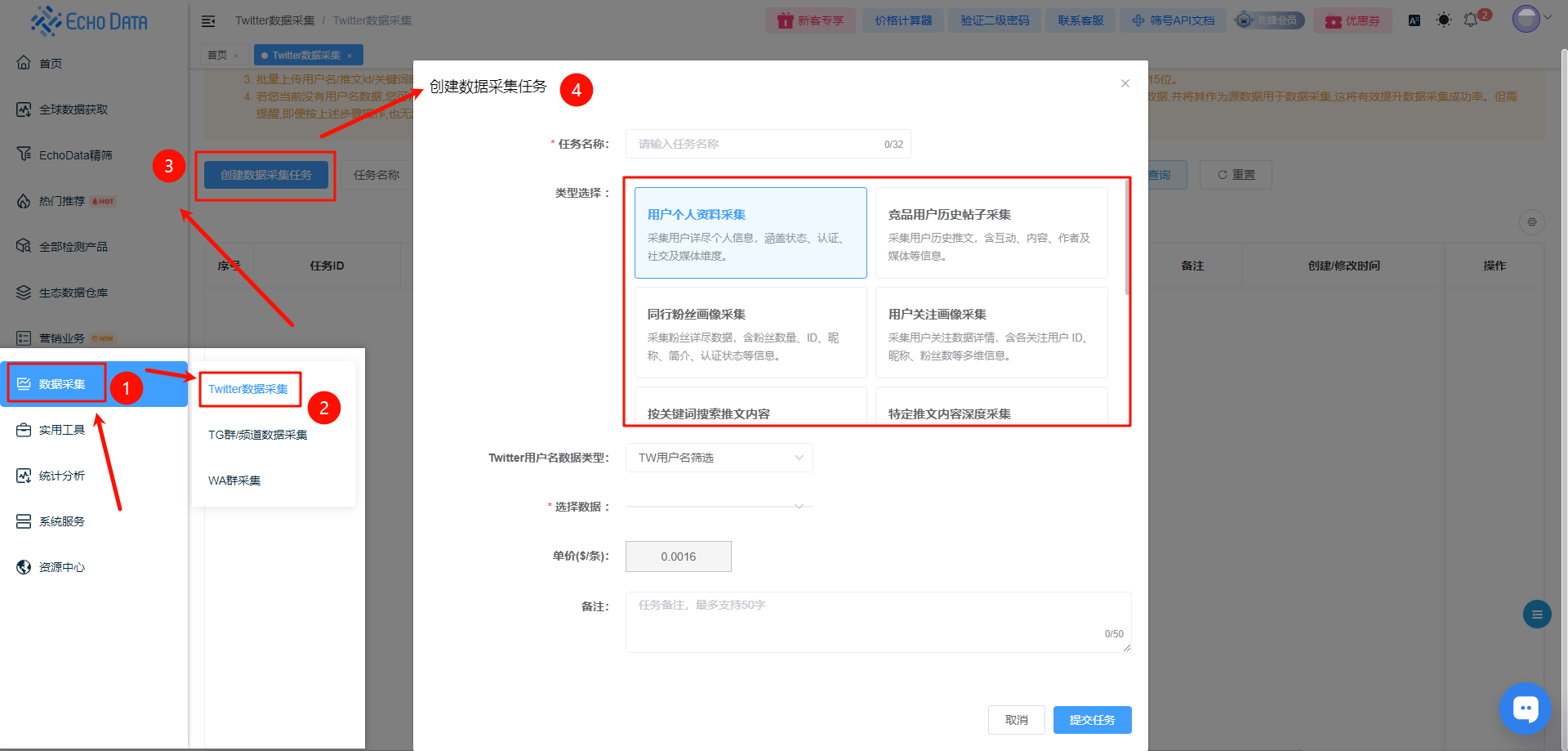Open the user avatar dropdown
Screen dimensions: 1568x751
pyautogui.click(x=1531, y=18)
